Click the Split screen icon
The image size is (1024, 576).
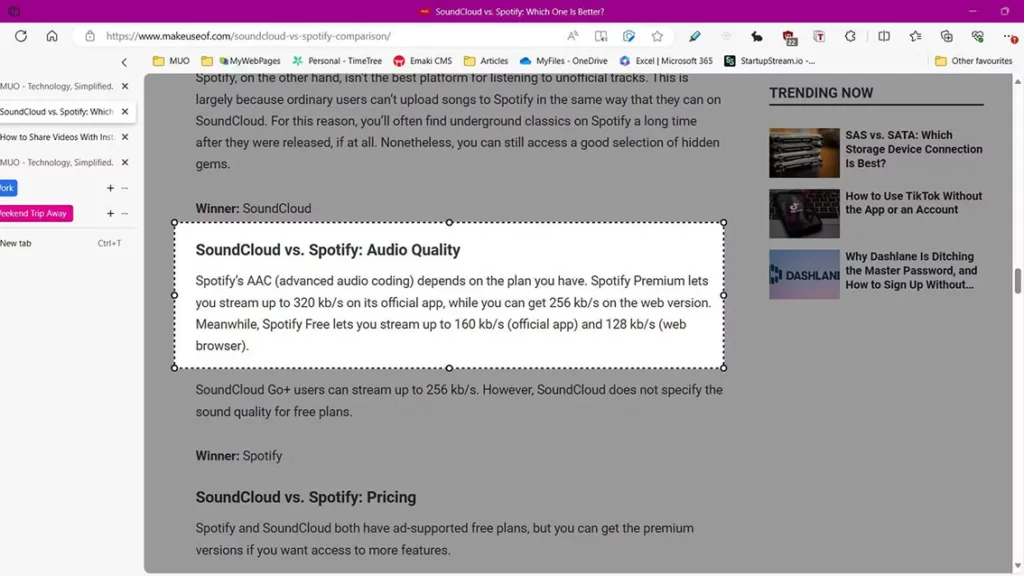pos(884,36)
